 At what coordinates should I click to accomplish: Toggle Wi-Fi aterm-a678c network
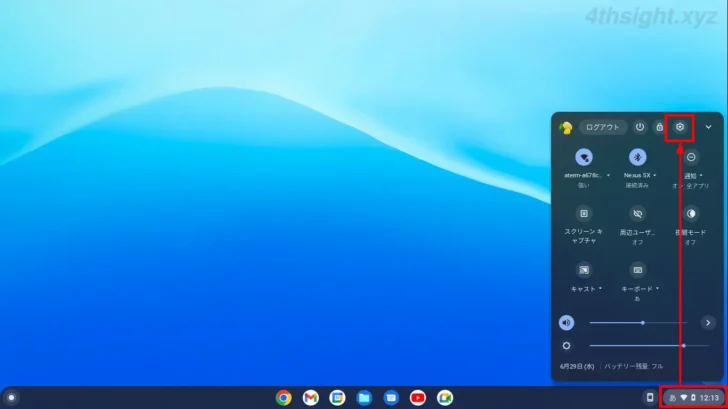pos(584,157)
